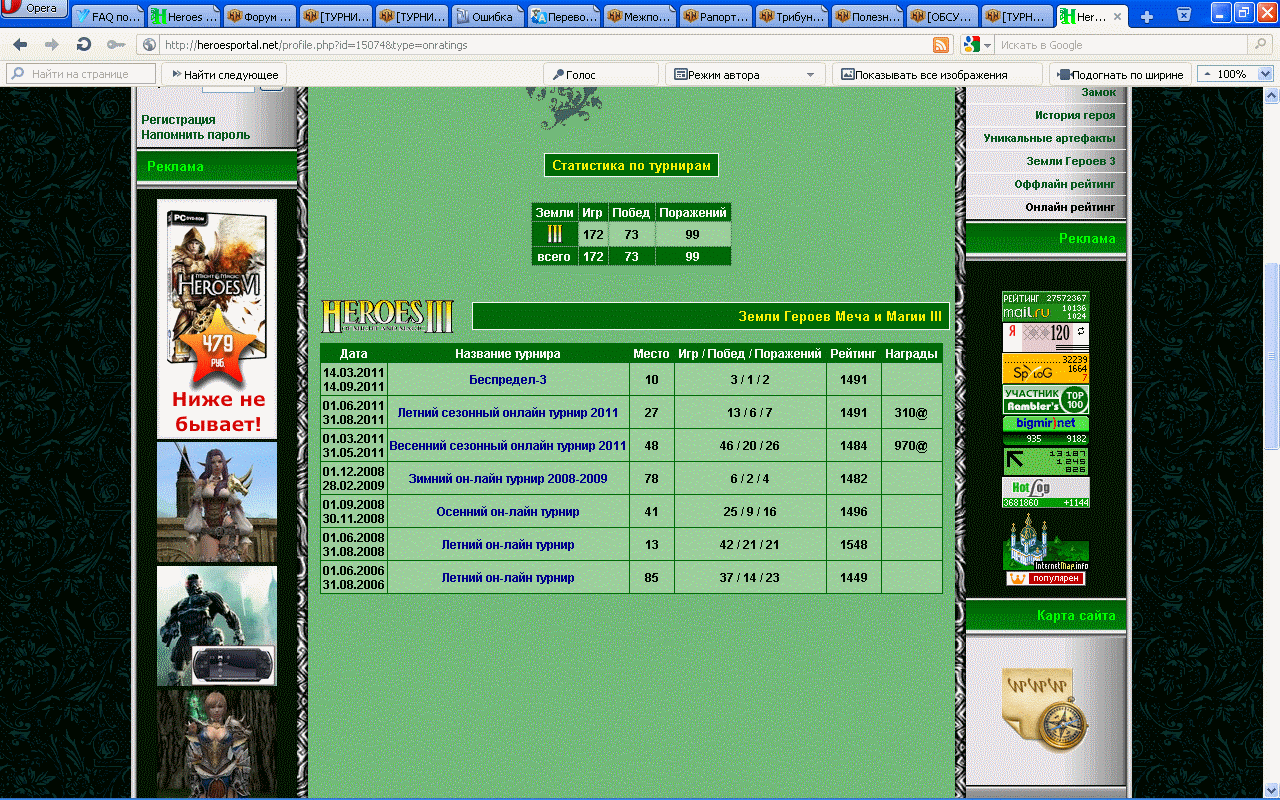Switch to the Форум tab

coord(260,17)
